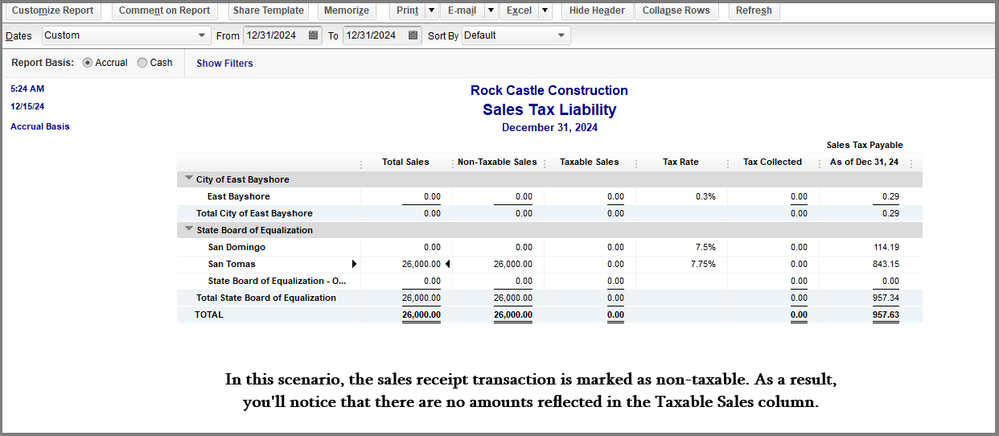Click the Sales Tax Liability report title

(549, 110)
